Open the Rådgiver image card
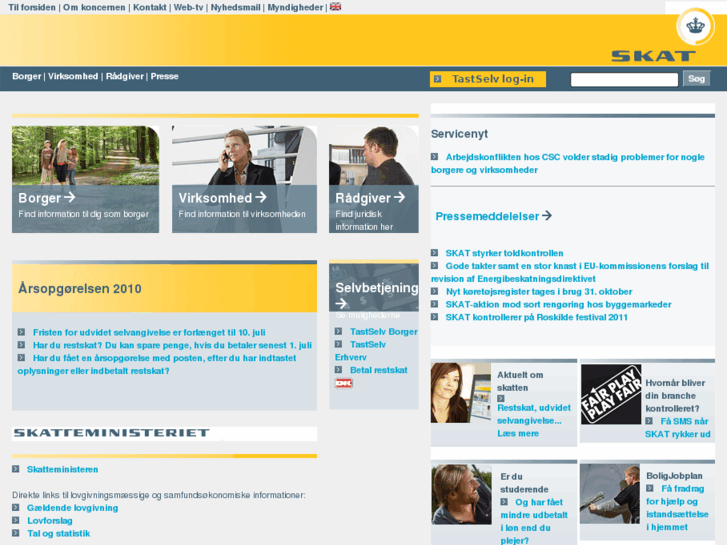The height and width of the screenshot is (545, 727). [x=374, y=179]
